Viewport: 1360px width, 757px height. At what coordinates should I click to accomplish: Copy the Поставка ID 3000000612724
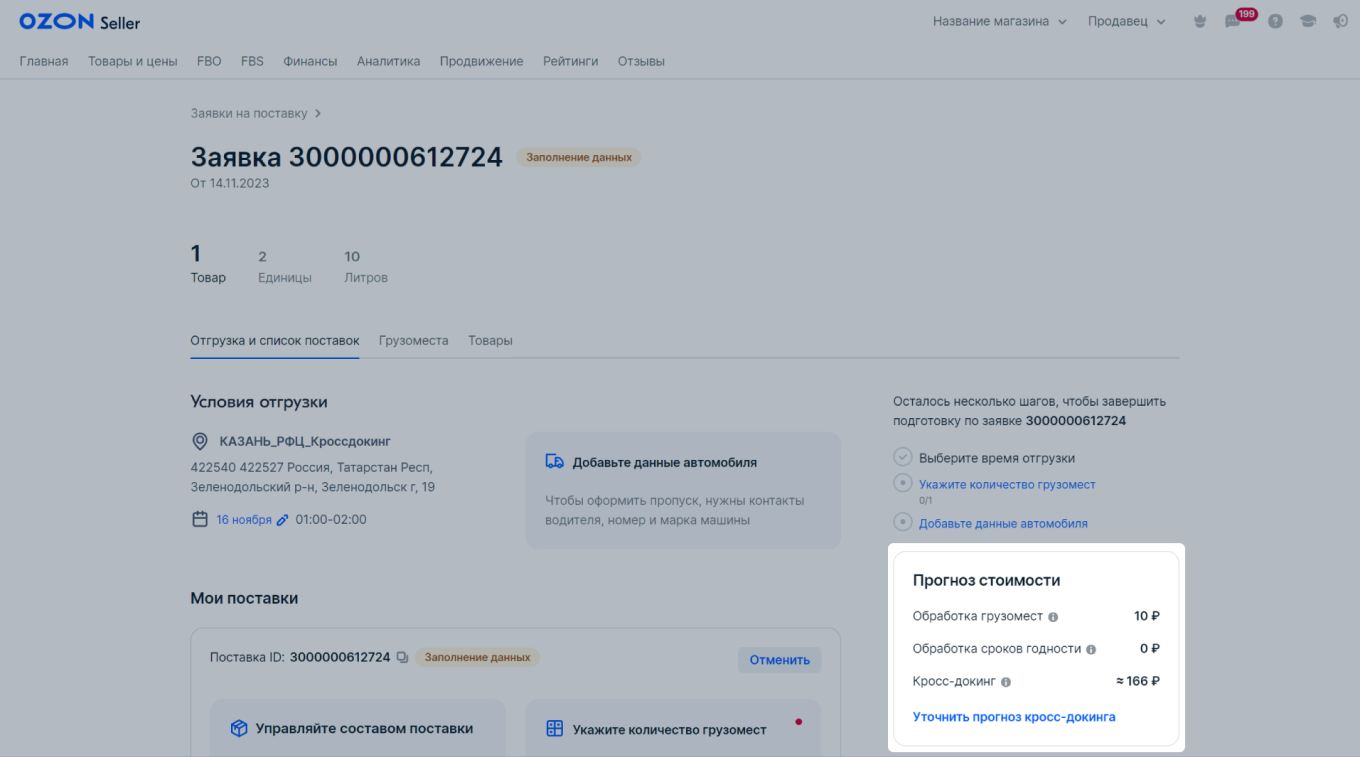402,657
